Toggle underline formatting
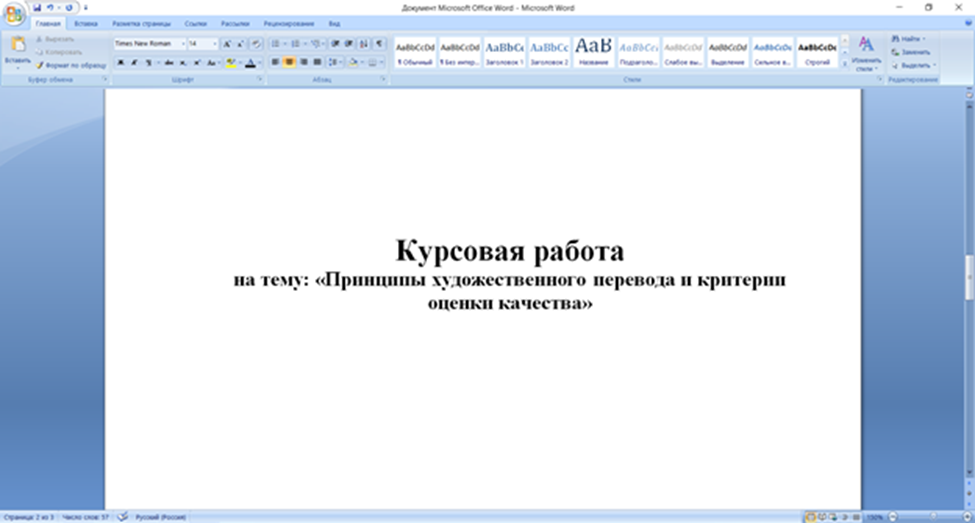975x523 pixels. click(x=148, y=63)
